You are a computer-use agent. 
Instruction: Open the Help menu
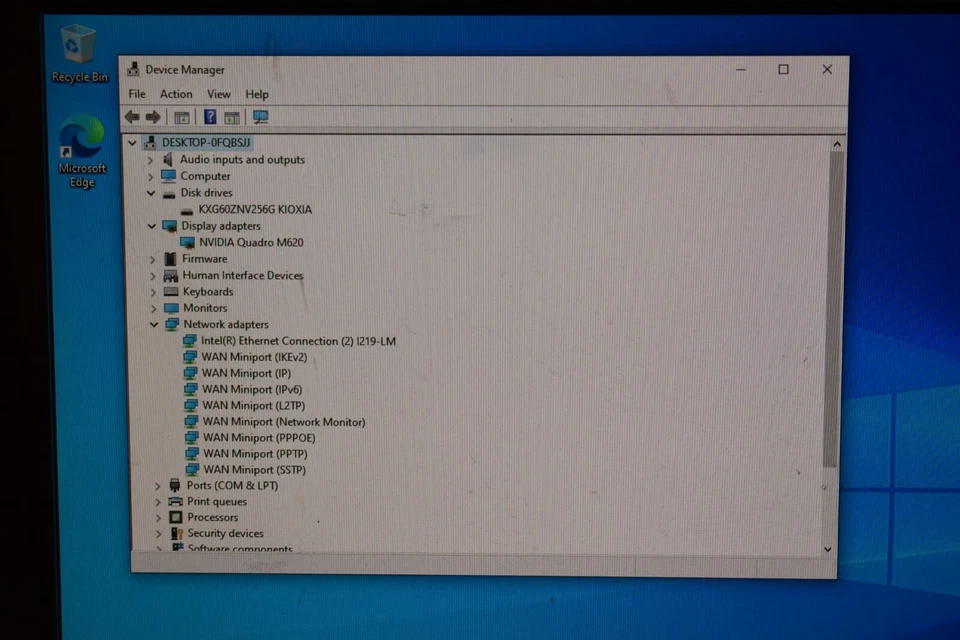point(257,94)
